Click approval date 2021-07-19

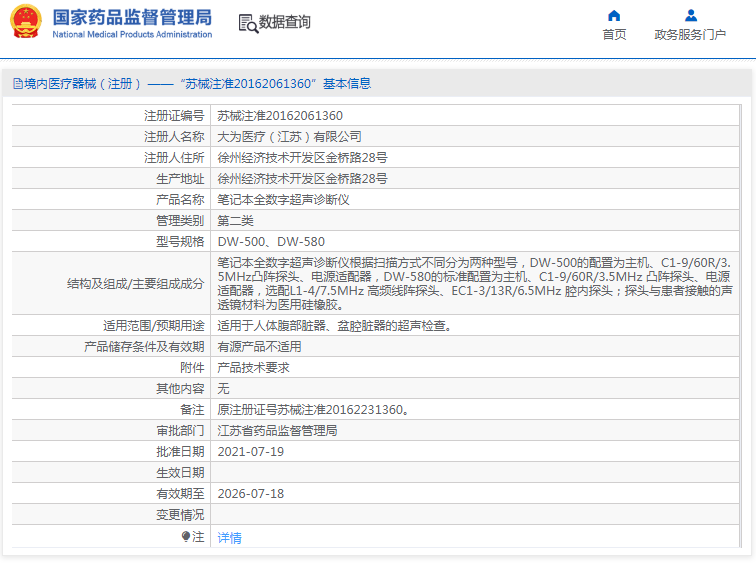[x=251, y=452]
